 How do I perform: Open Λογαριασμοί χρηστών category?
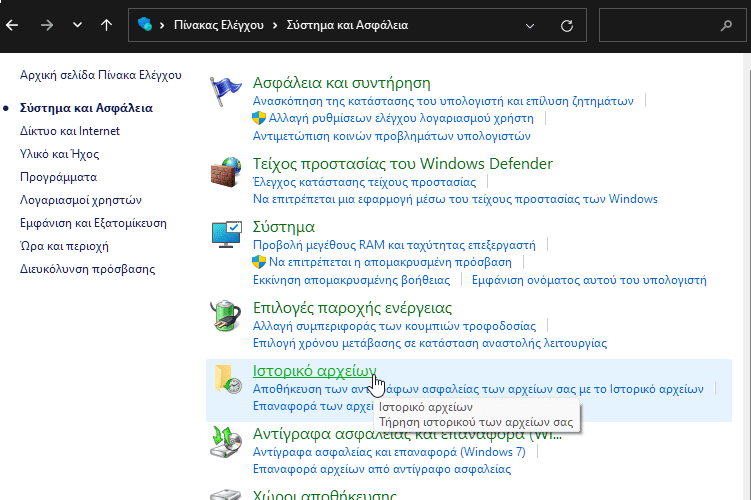(x=80, y=200)
